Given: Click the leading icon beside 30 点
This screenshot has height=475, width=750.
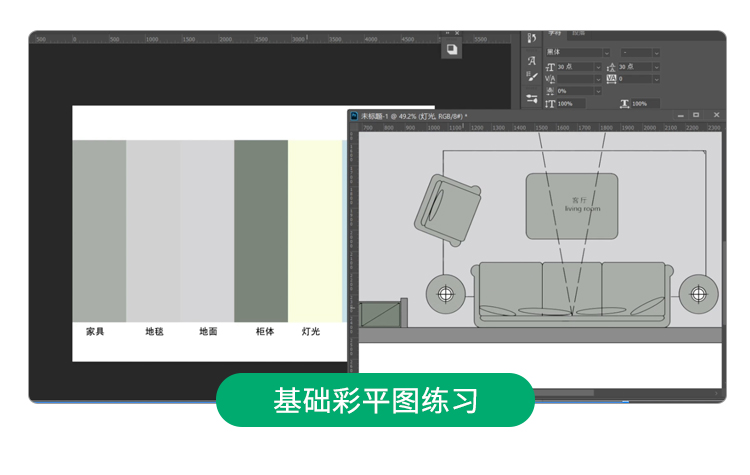Looking at the screenshot, I should click(x=611, y=67).
